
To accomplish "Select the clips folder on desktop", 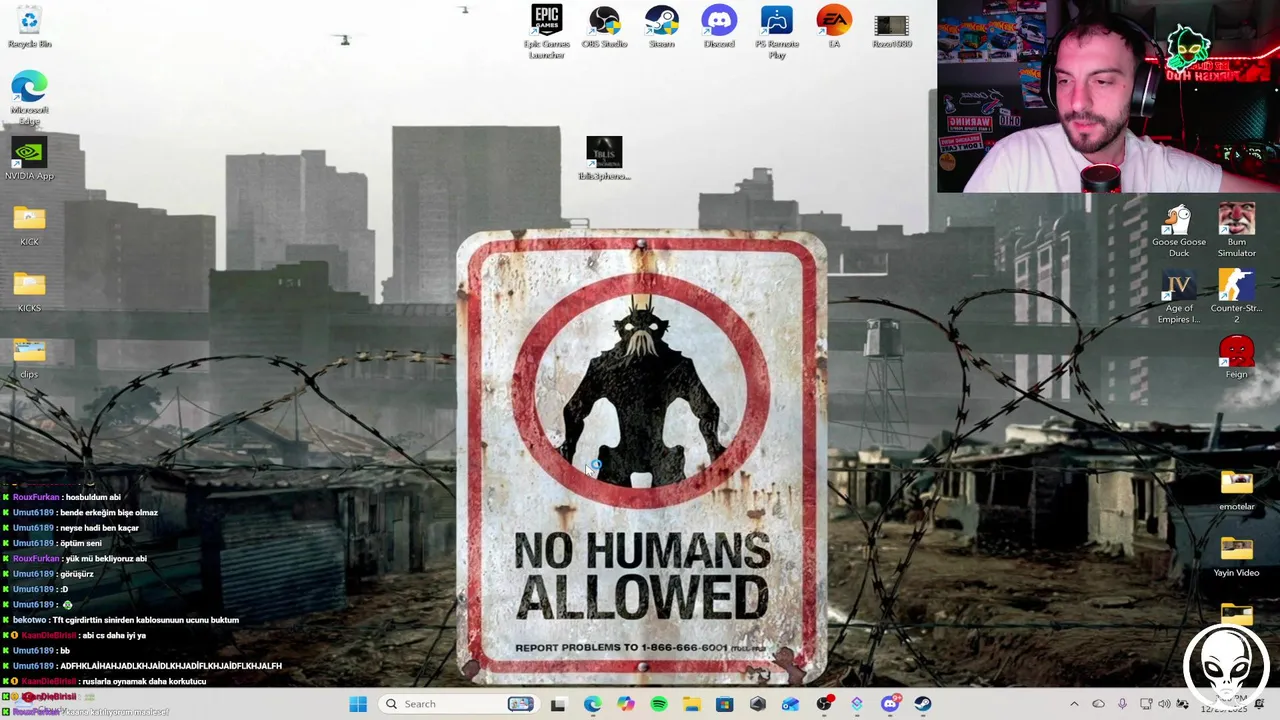I will click(x=29, y=357).
